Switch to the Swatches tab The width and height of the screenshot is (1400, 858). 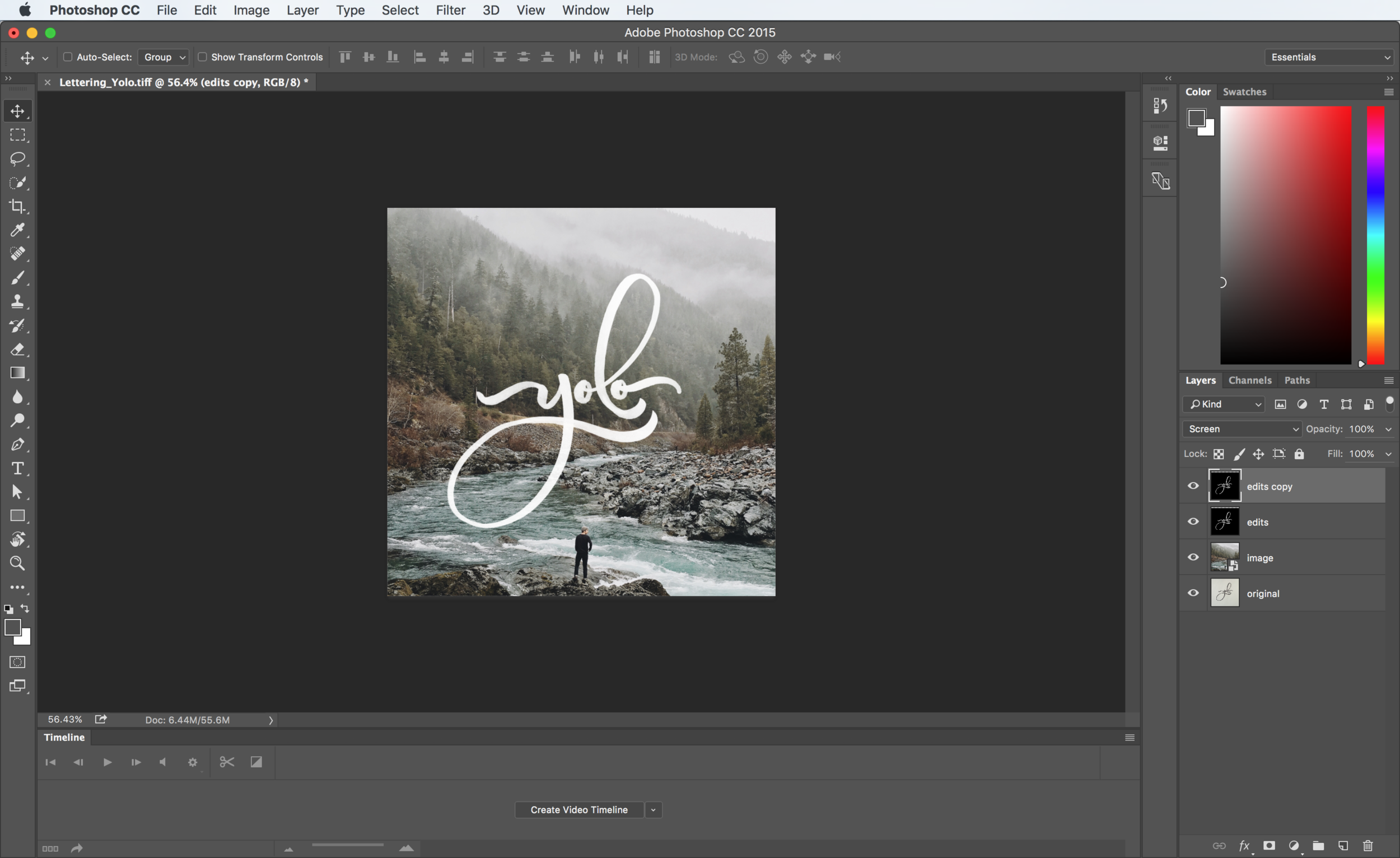click(1244, 91)
